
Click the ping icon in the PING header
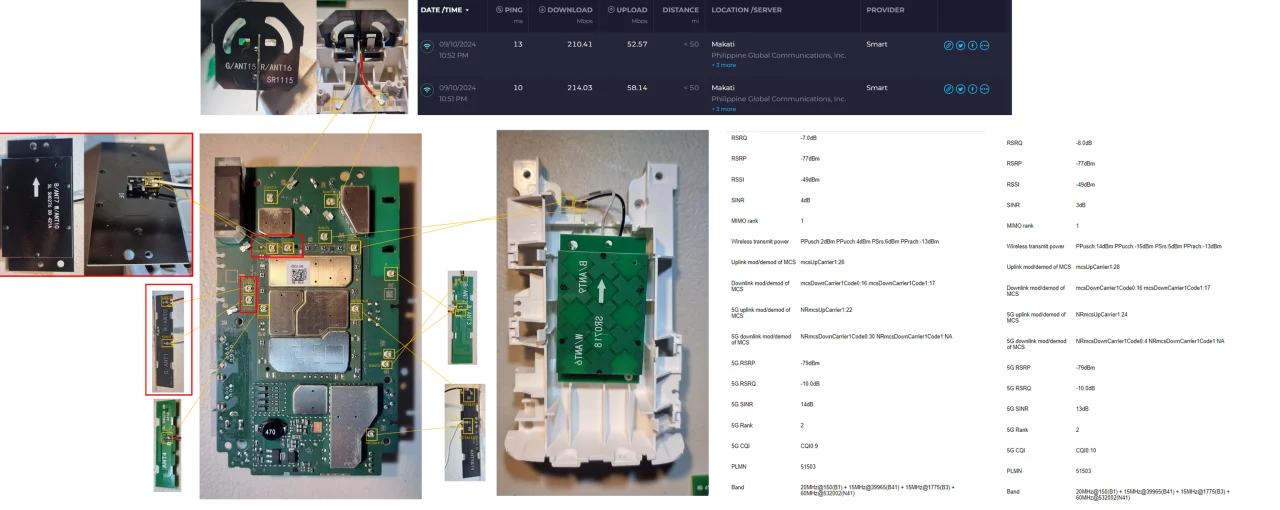pyautogui.click(x=500, y=10)
